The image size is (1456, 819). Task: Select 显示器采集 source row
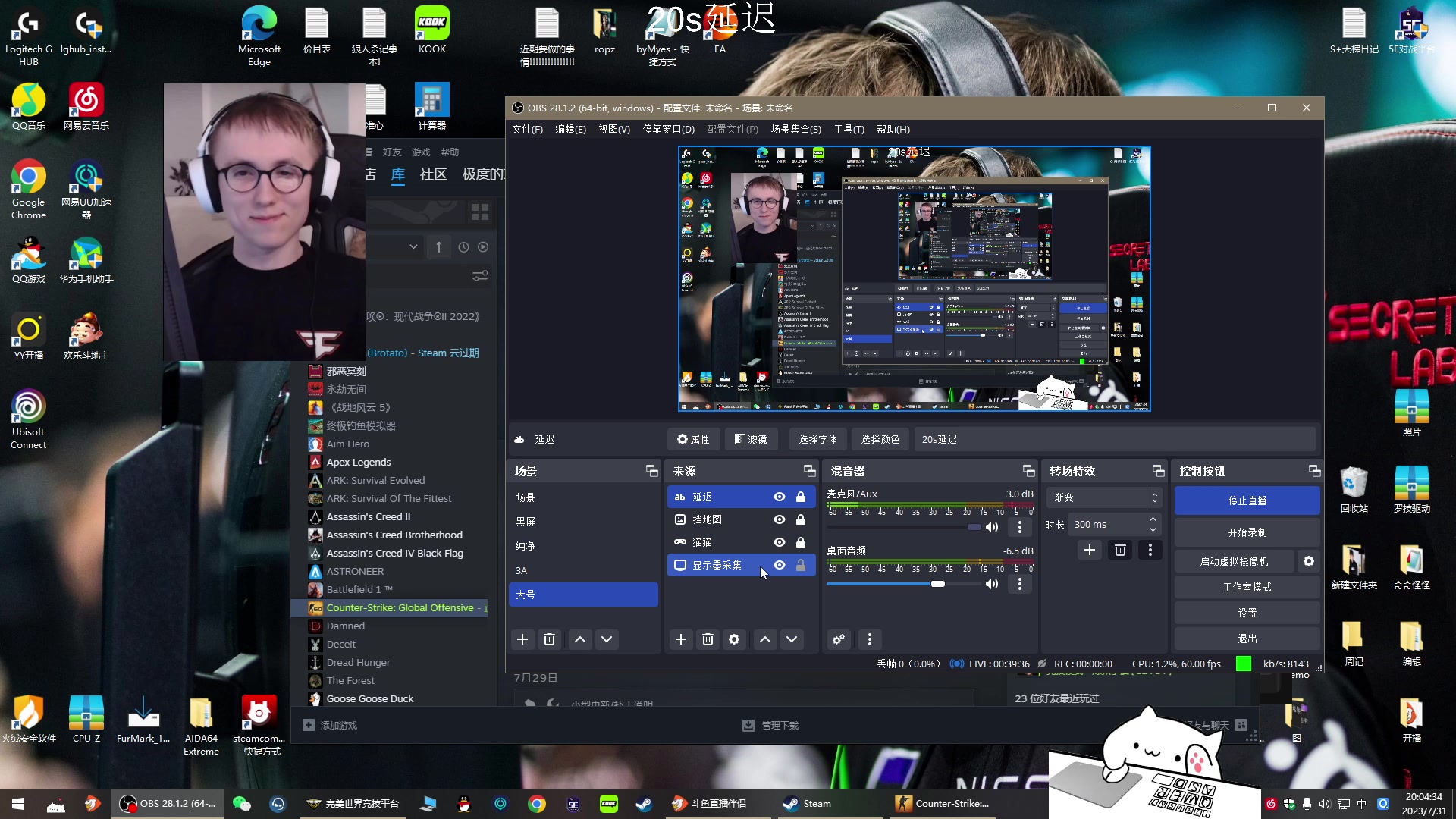pyautogui.click(x=741, y=565)
